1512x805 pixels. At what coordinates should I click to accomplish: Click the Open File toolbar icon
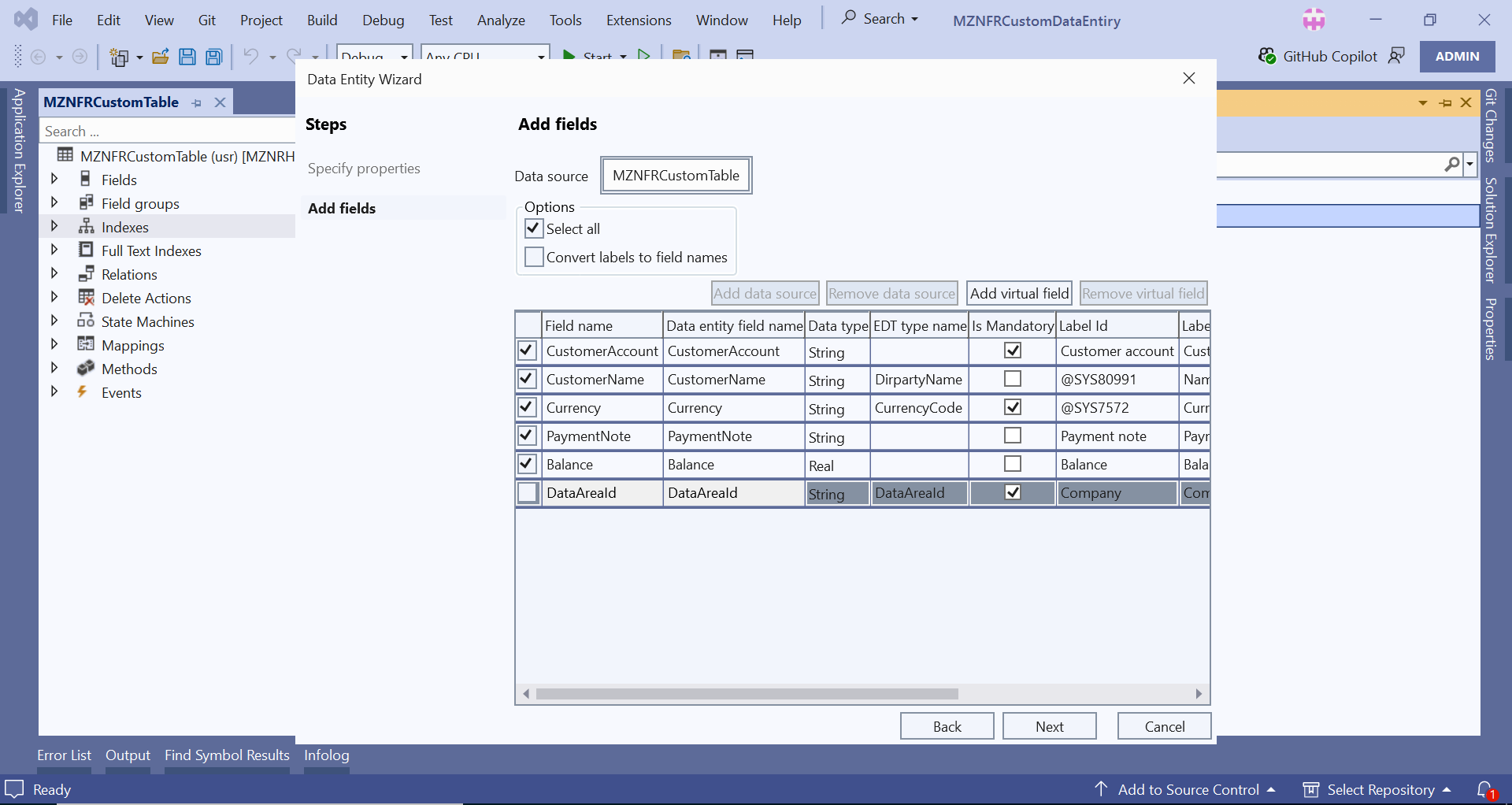pos(161,57)
